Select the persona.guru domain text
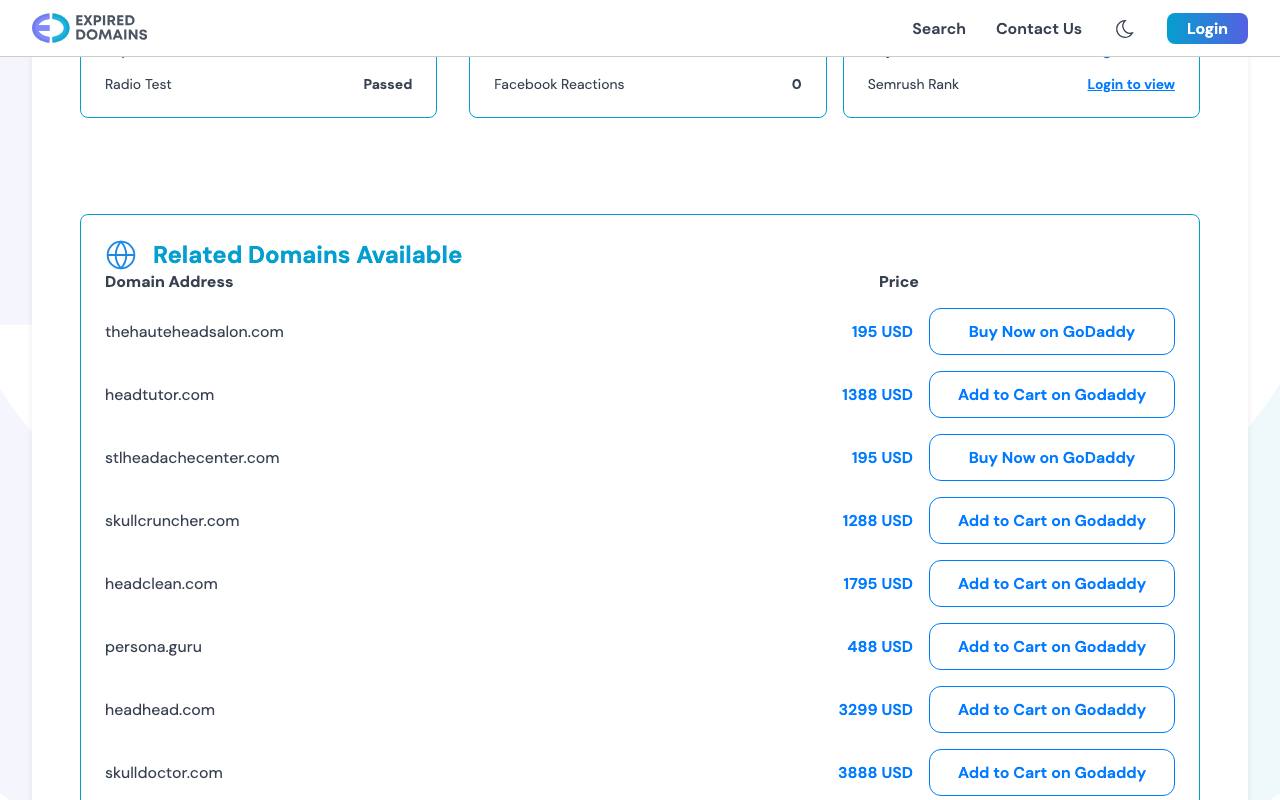Image resolution: width=1280 pixels, height=800 pixels. tap(153, 647)
